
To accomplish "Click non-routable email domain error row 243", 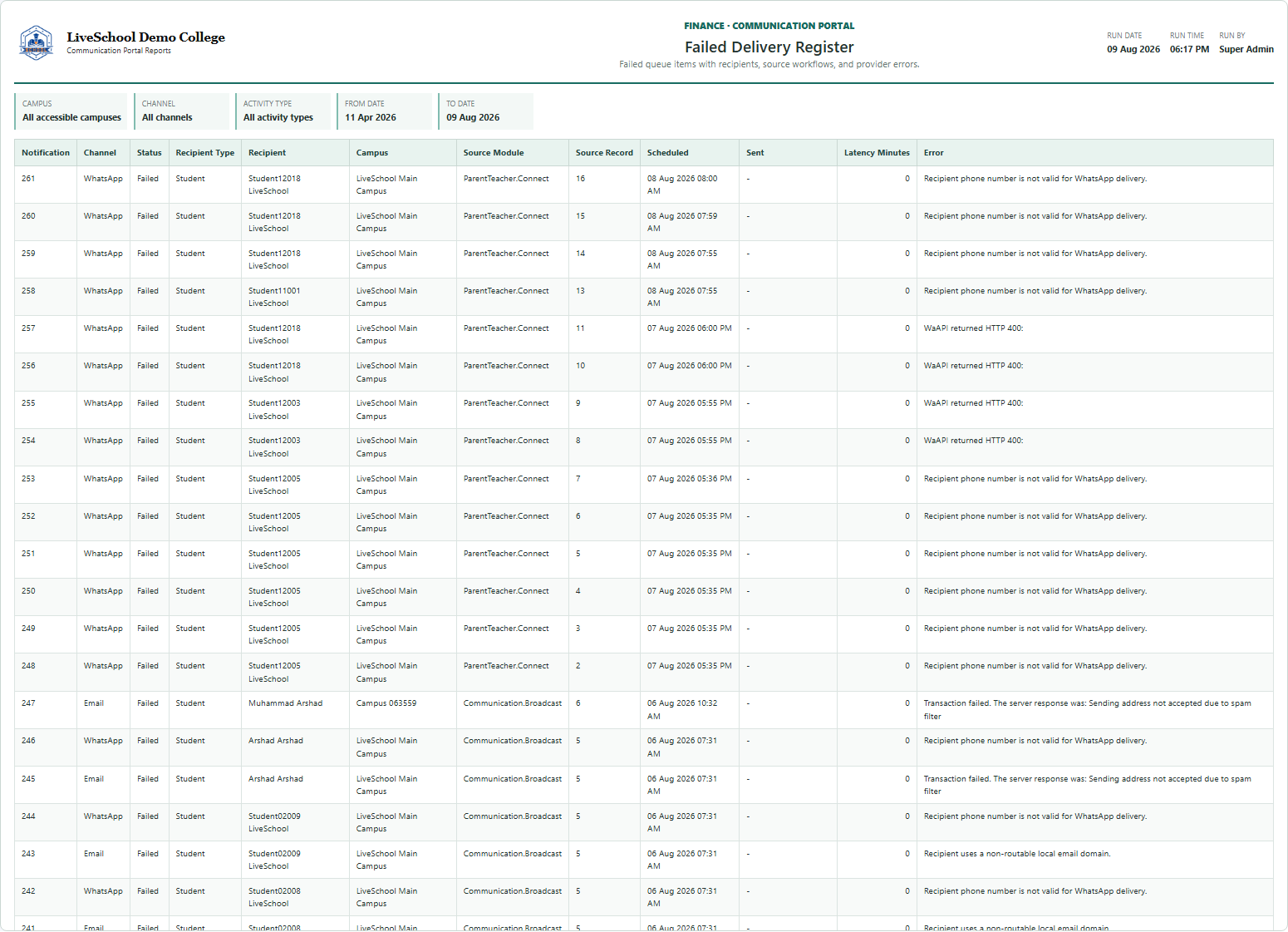I will click(1017, 854).
